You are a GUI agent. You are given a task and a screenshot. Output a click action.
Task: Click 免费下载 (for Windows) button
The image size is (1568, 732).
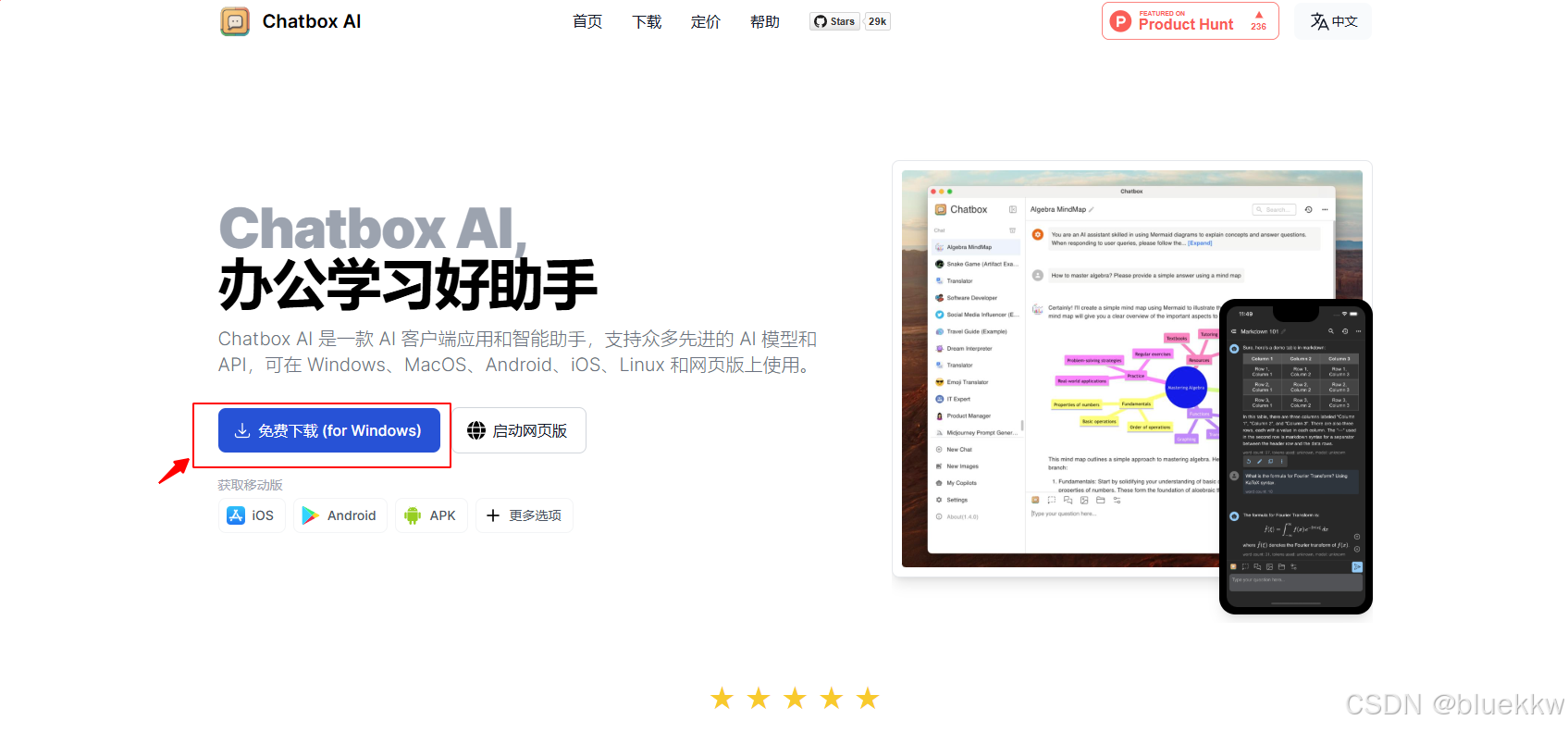329,430
